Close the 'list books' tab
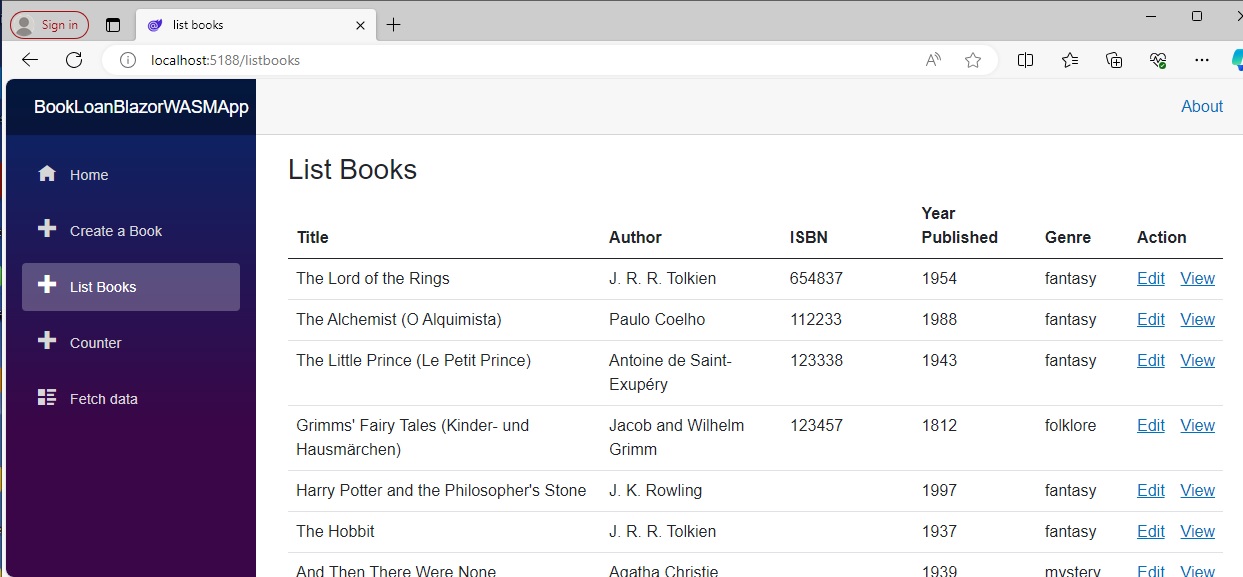Screen dimensions: 1243x577 (360, 25)
